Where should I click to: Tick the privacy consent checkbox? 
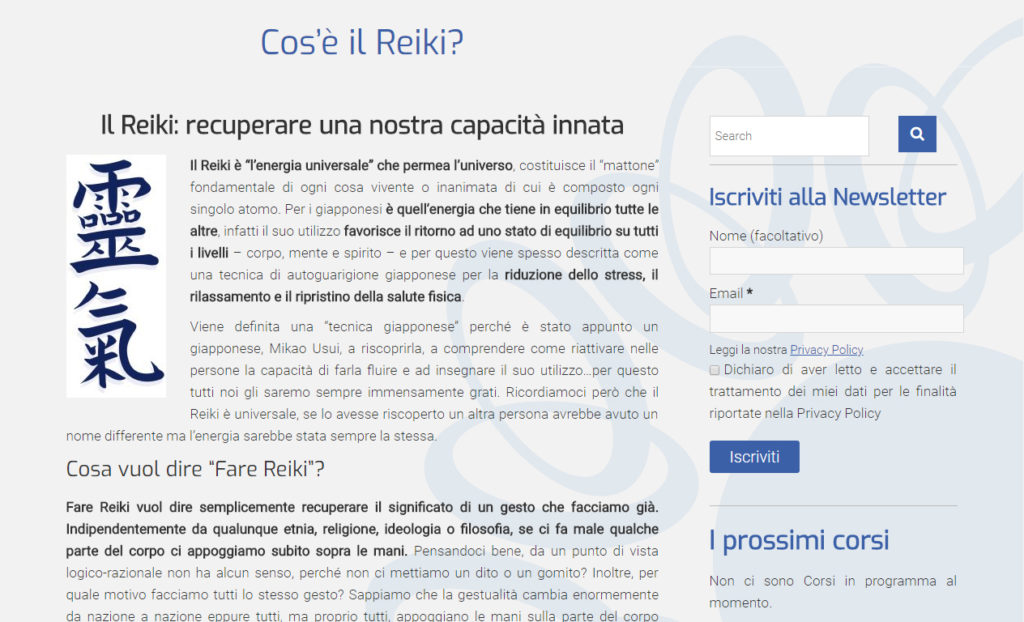[714, 370]
